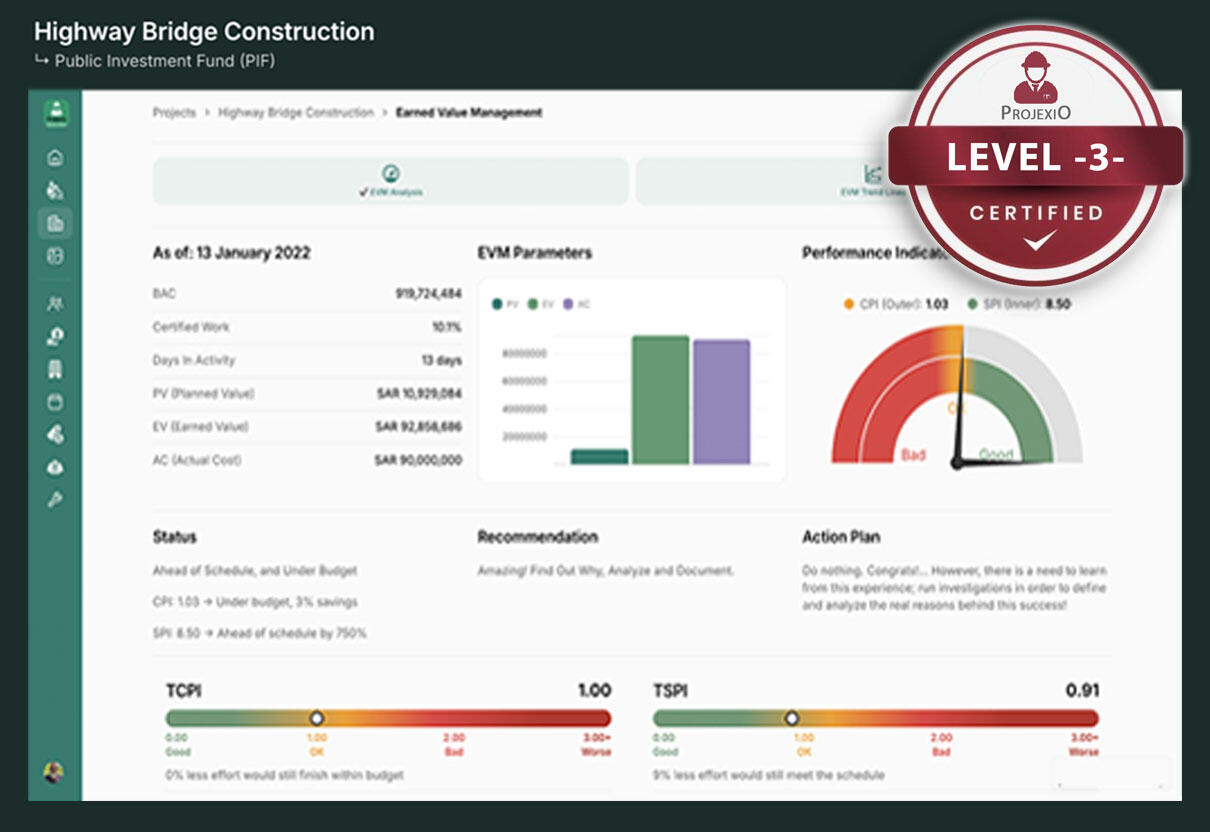Click the user avatar at sidebar bottom
Viewport: 1210px width, 832px height.
[54, 772]
